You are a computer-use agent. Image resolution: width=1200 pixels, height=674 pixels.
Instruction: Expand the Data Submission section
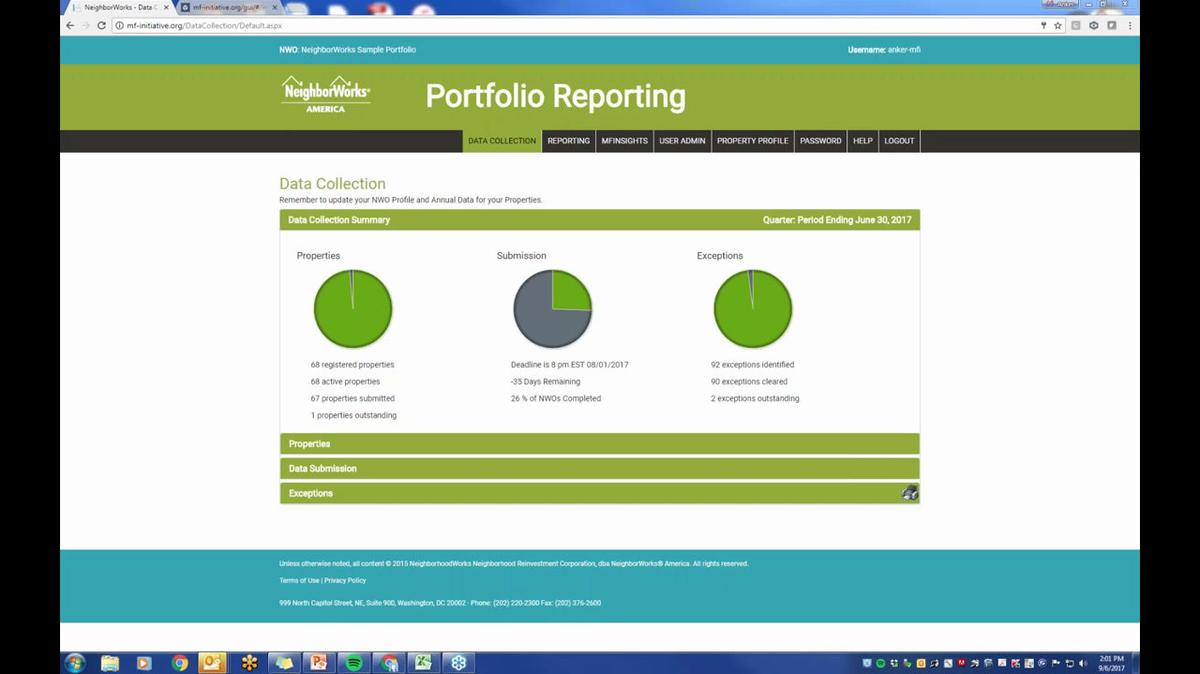click(600, 468)
